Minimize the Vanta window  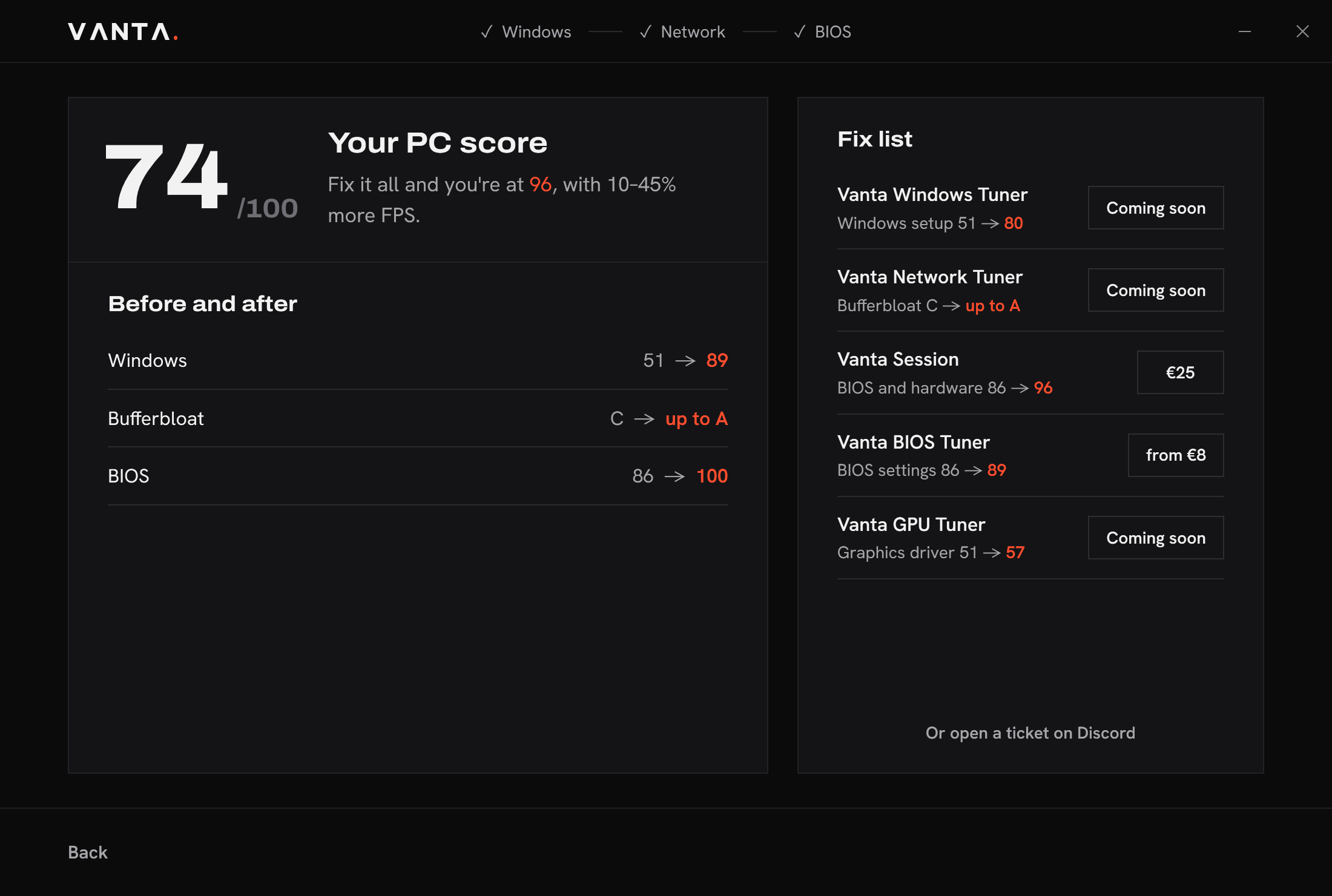(x=1245, y=31)
